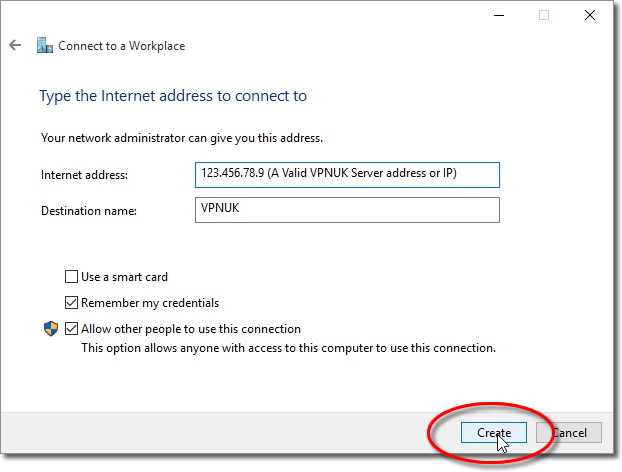Click the UAC shield icon
622x472 pixels.
(51, 329)
